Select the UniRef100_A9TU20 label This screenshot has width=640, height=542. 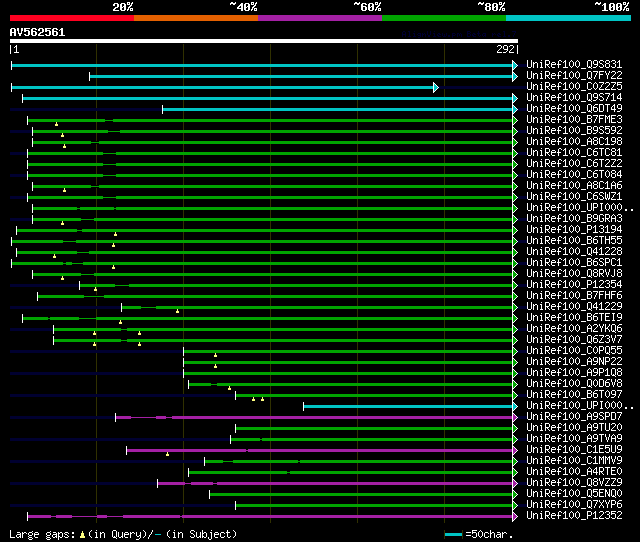coord(574,428)
